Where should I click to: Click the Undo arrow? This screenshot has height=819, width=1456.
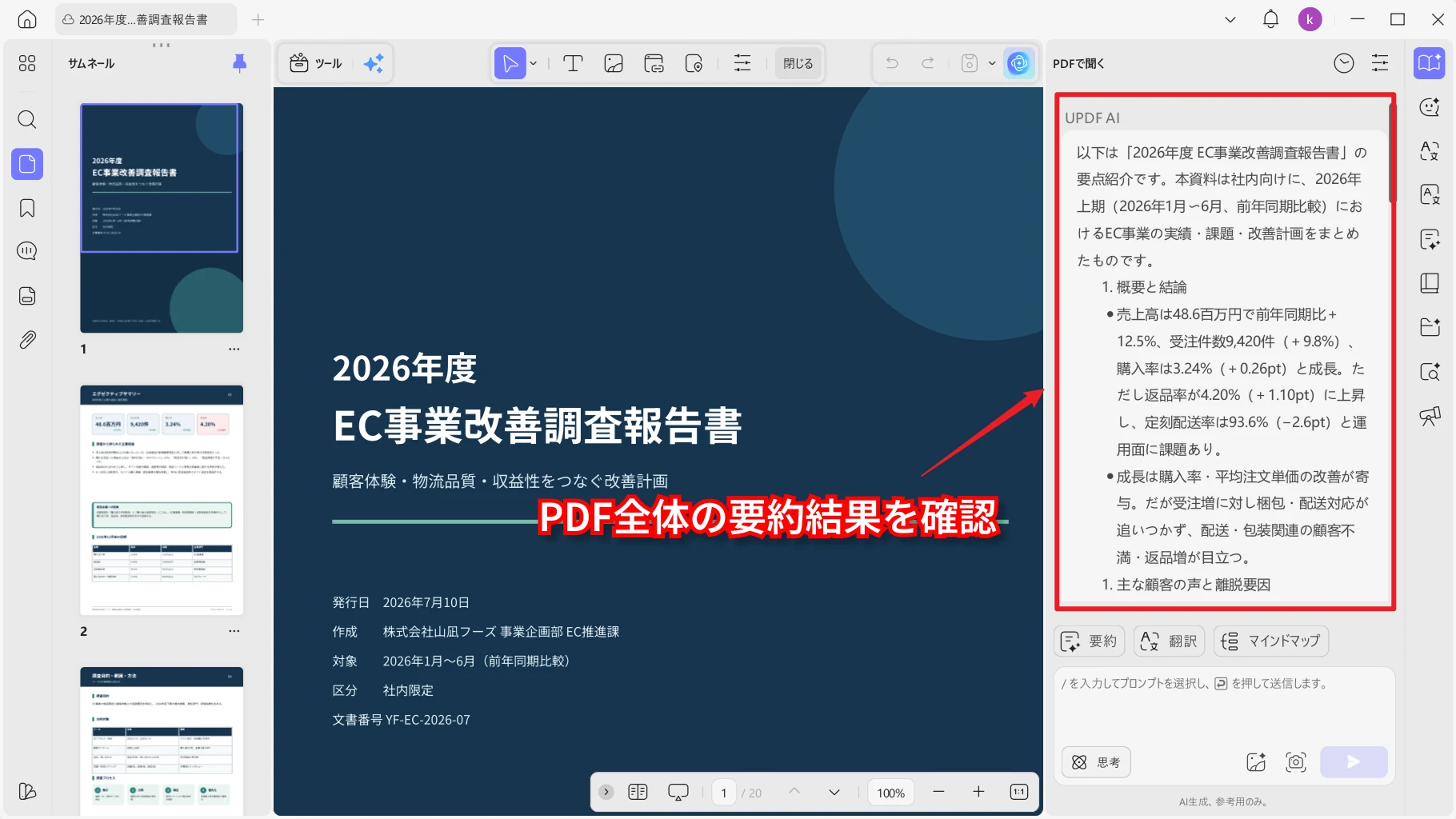(892, 63)
